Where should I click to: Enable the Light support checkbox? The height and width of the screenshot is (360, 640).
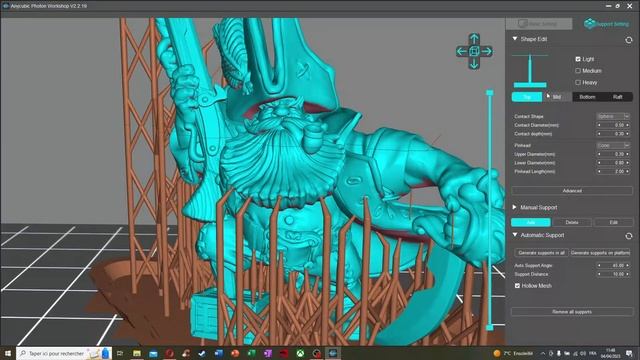click(578, 59)
